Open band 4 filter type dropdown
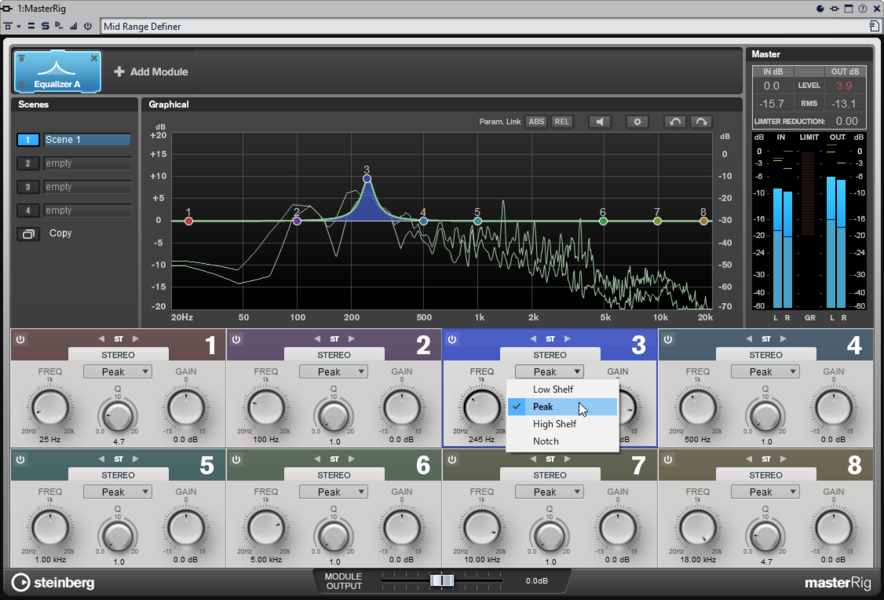 (765, 372)
